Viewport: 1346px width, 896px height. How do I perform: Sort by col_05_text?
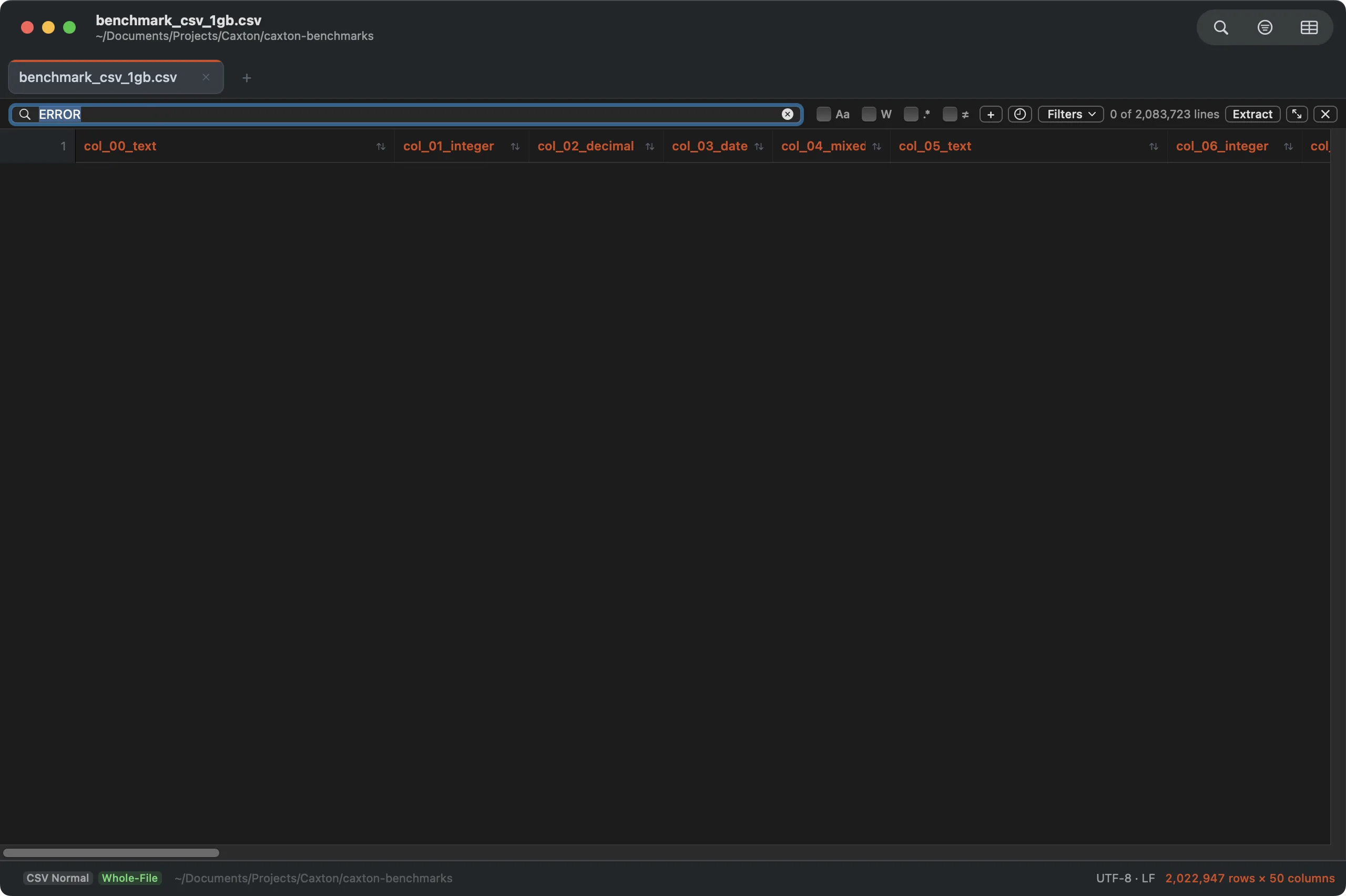(1154, 147)
